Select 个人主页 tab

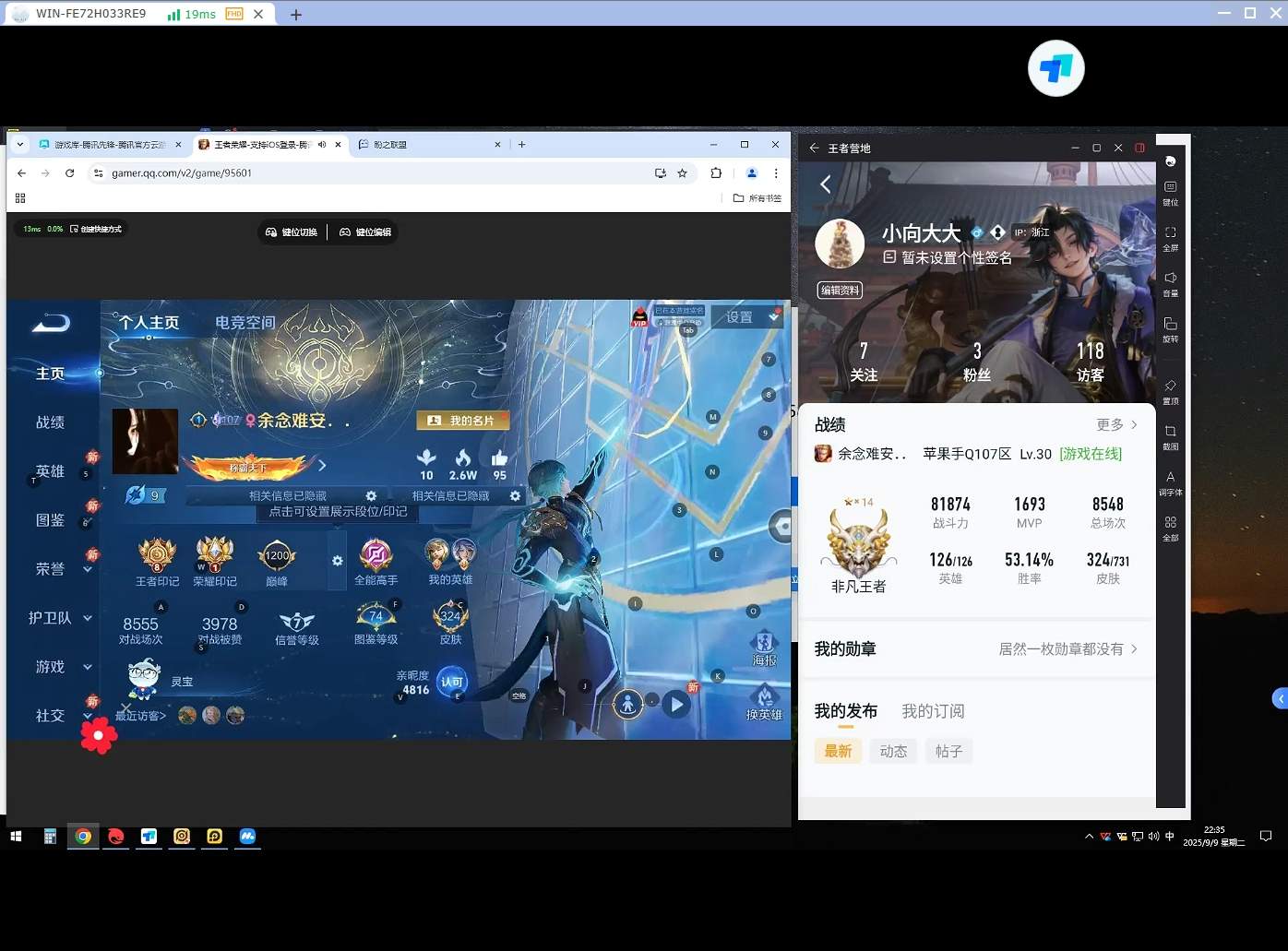click(149, 323)
